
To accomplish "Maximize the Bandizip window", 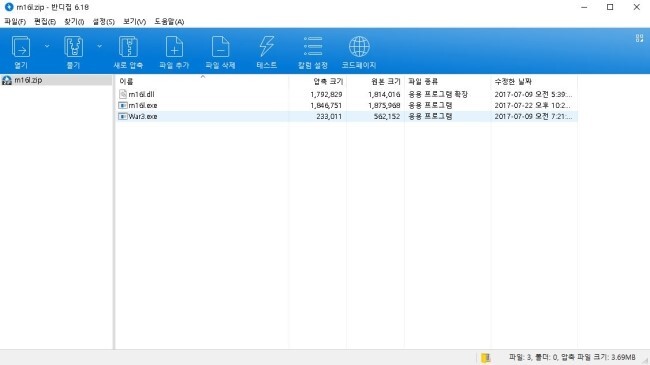I will (x=610, y=7).
